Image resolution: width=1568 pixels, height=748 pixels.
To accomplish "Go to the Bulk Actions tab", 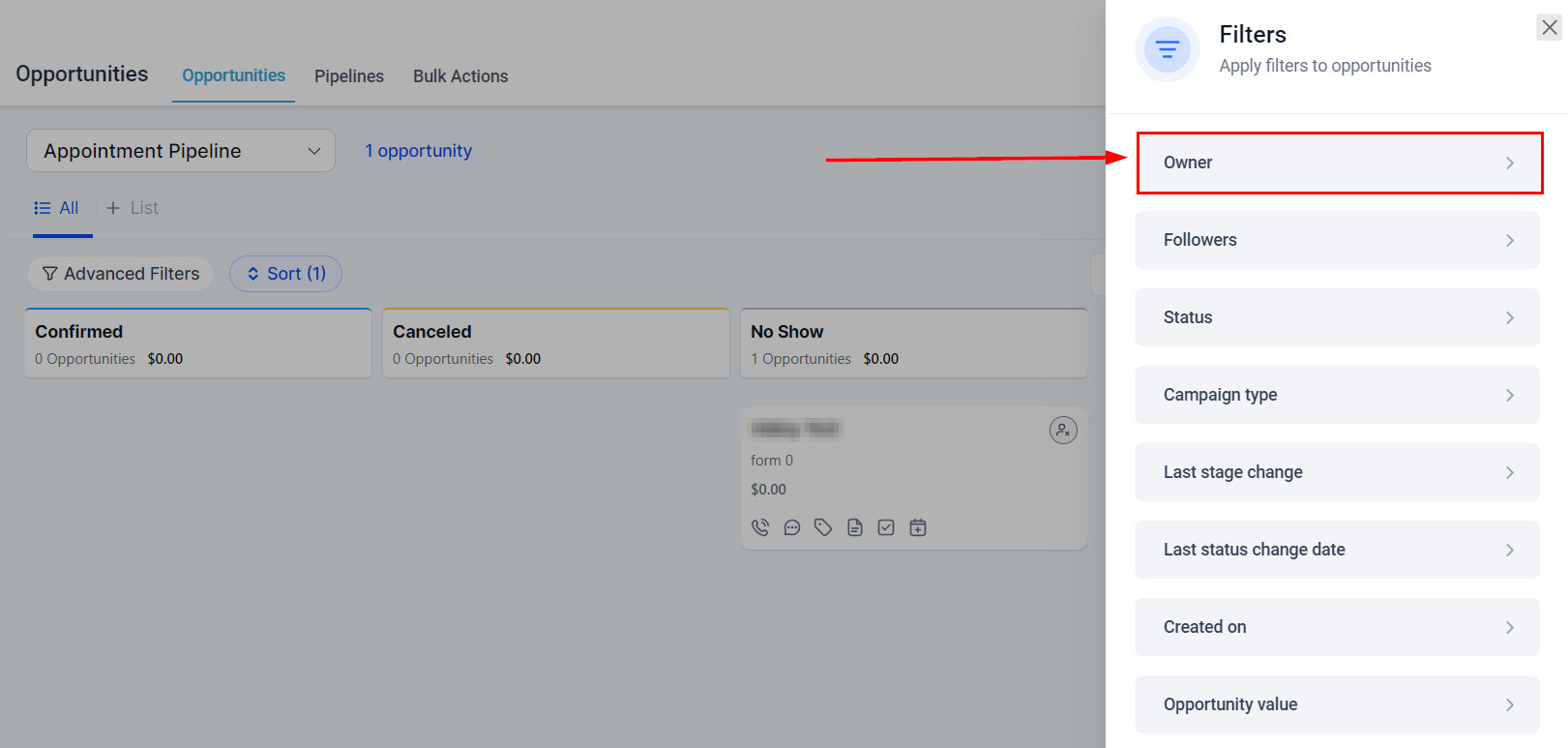I will [460, 76].
